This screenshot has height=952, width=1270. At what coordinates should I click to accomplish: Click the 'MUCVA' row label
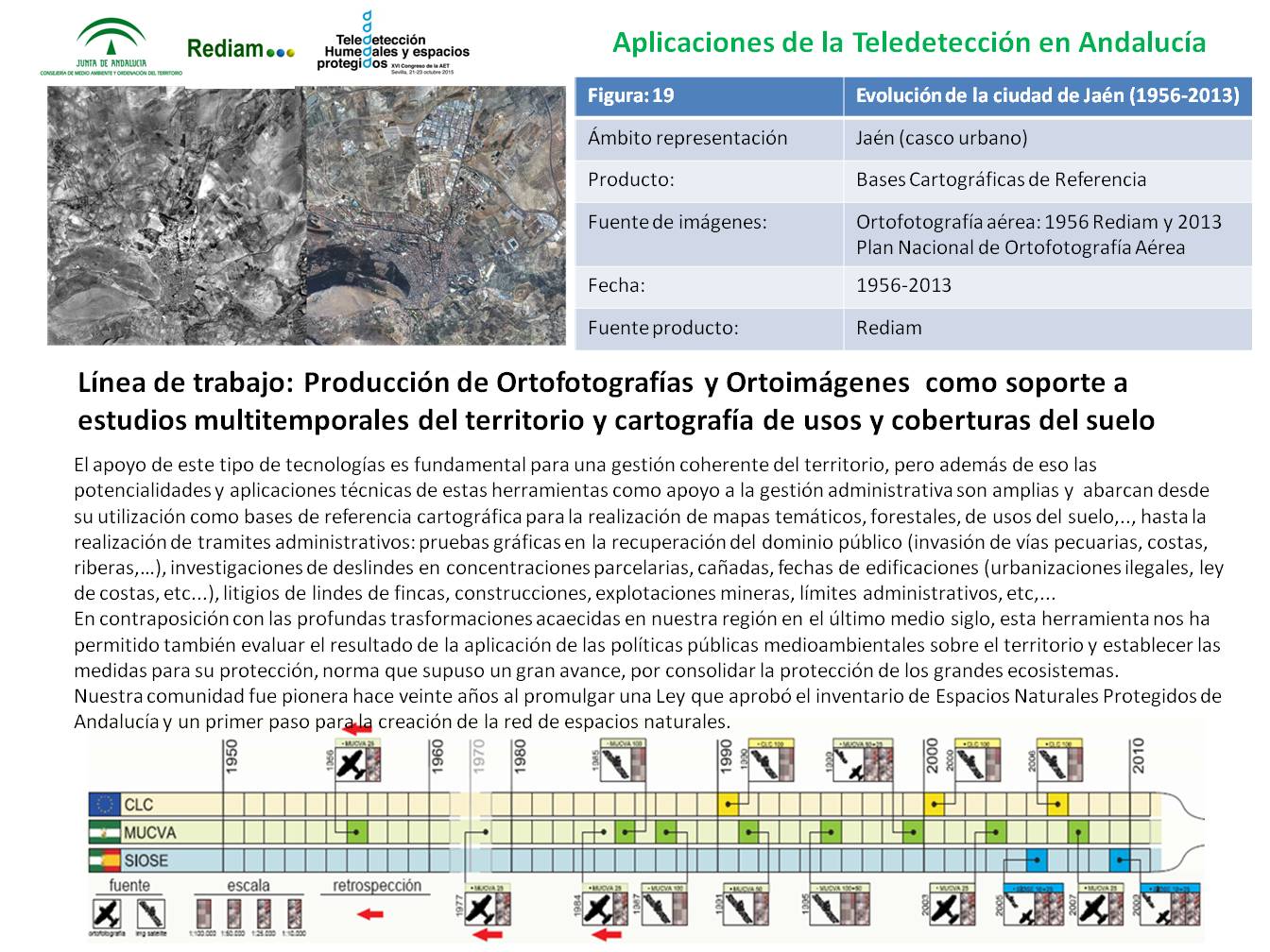click(149, 833)
